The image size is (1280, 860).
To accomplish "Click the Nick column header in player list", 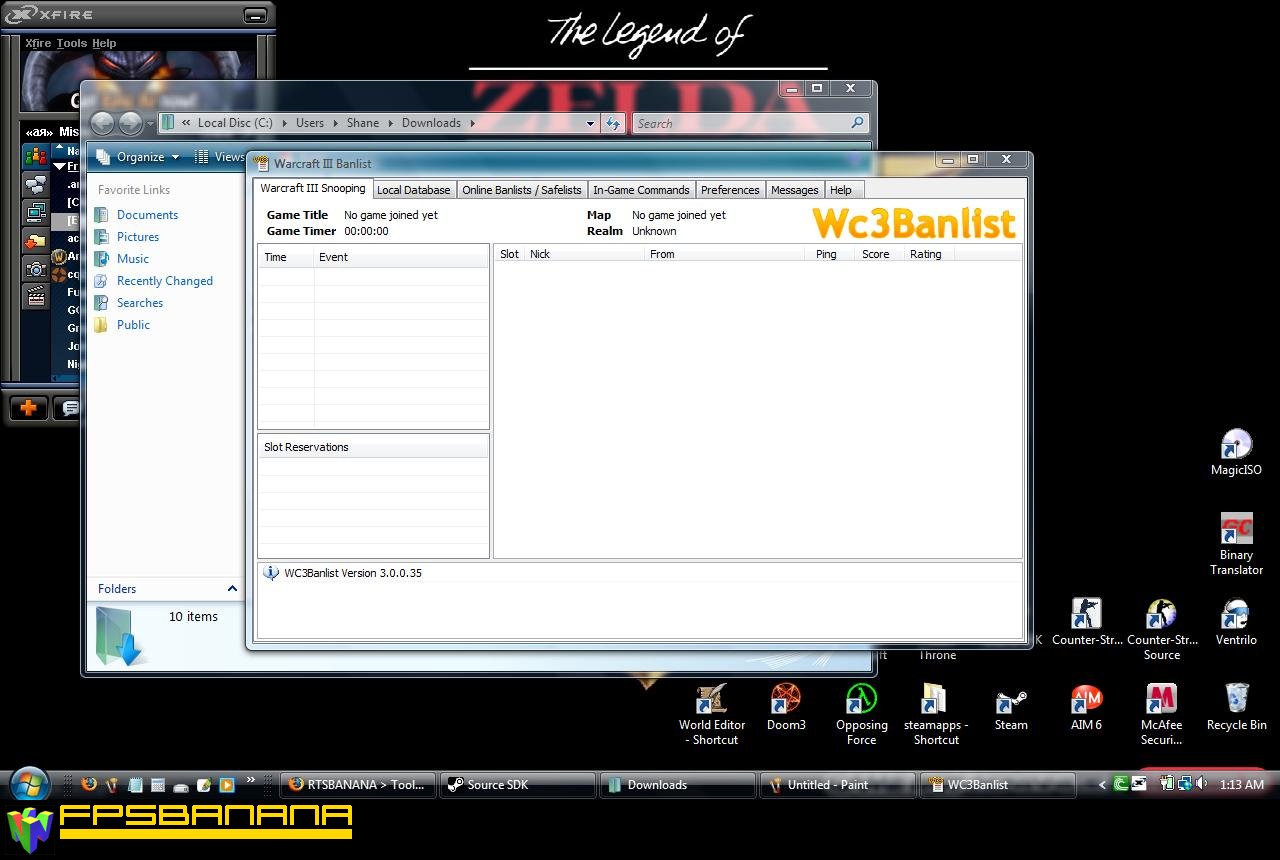I will click(585, 254).
